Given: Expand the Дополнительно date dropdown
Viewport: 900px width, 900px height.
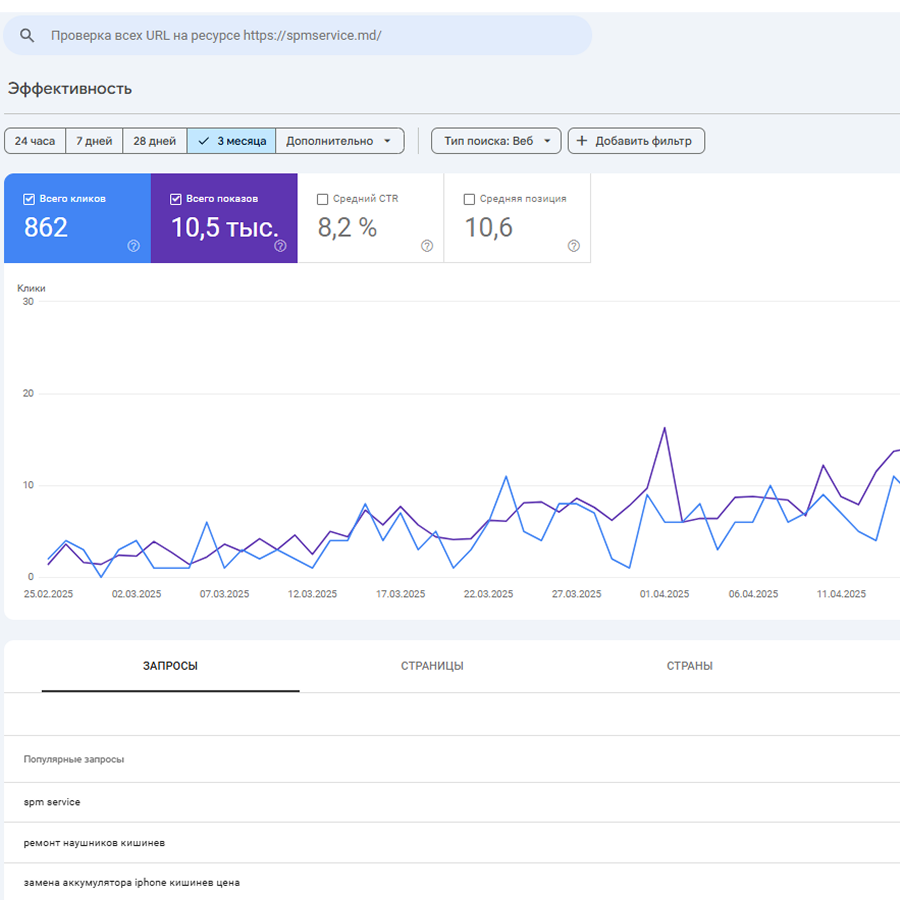Looking at the screenshot, I should coord(339,141).
